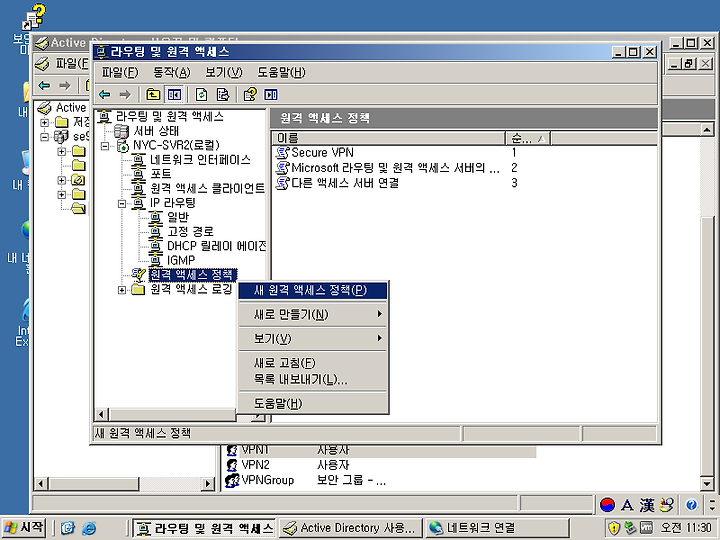Select 네트워크 인터페이스 tree node
Screen dimensions: 720x540
[x=200, y=160]
